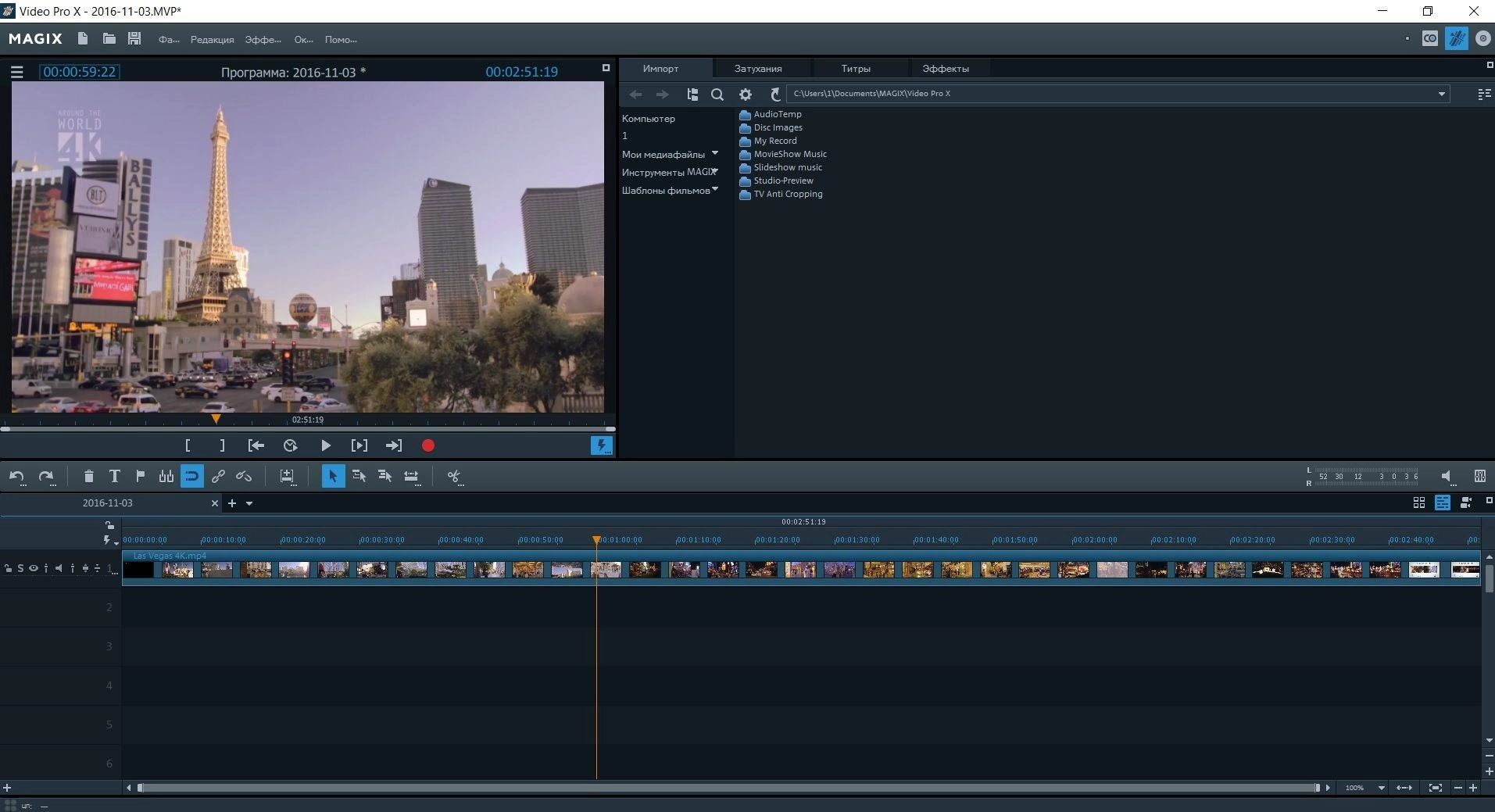
Task: Open the Title editor T icon
Action: pyautogui.click(x=114, y=476)
